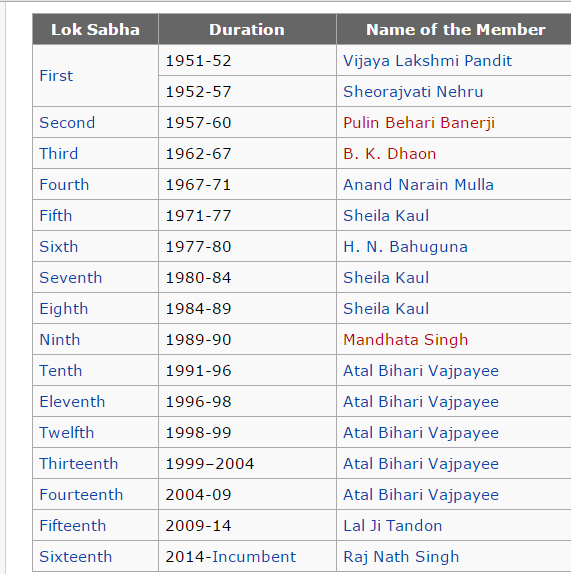The width and height of the screenshot is (571, 574).
Task: Open the Sheorajvati Nehru member link
Action: coord(413,92)
